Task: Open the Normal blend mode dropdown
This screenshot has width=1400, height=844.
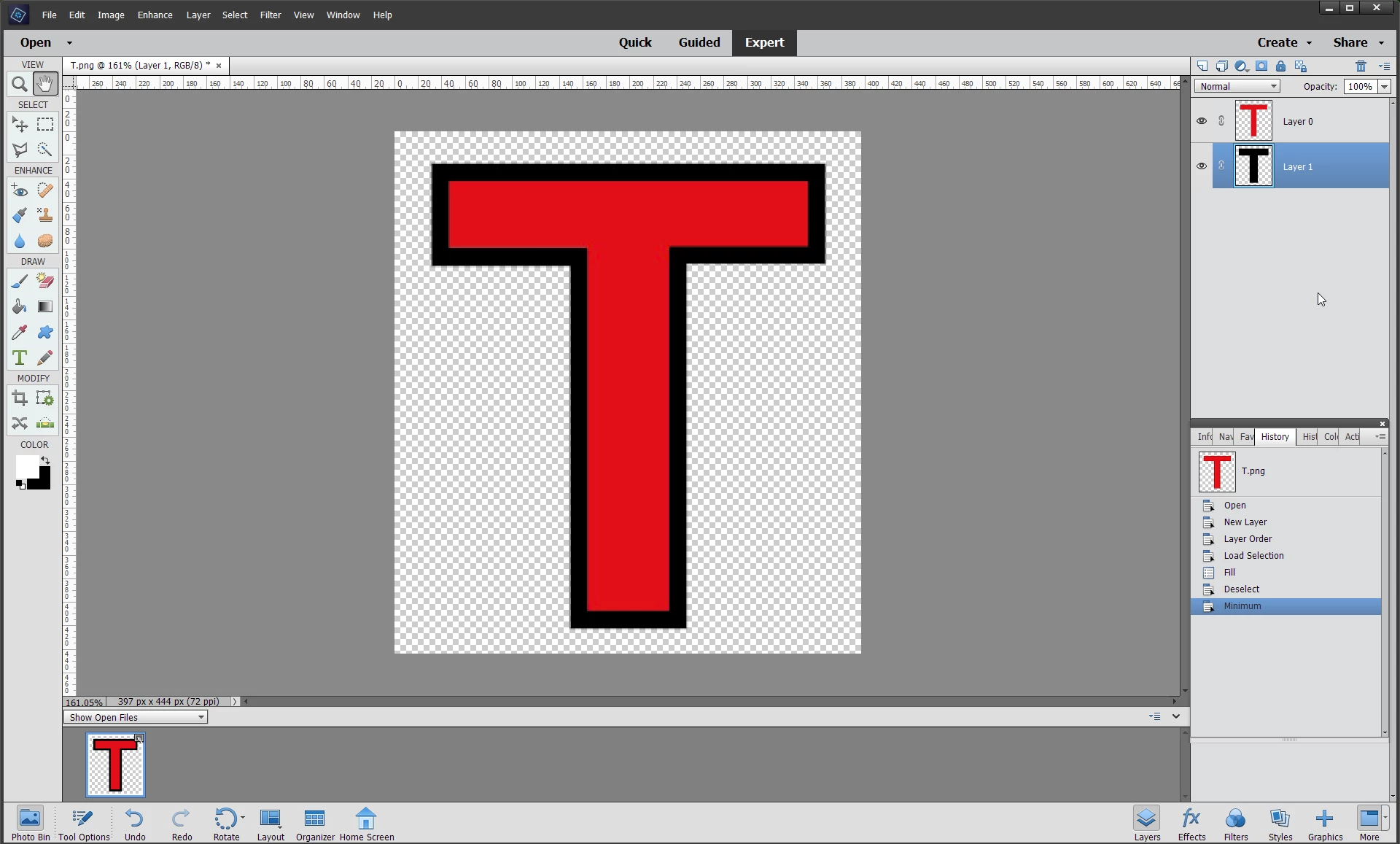Action: point(1237,86)
